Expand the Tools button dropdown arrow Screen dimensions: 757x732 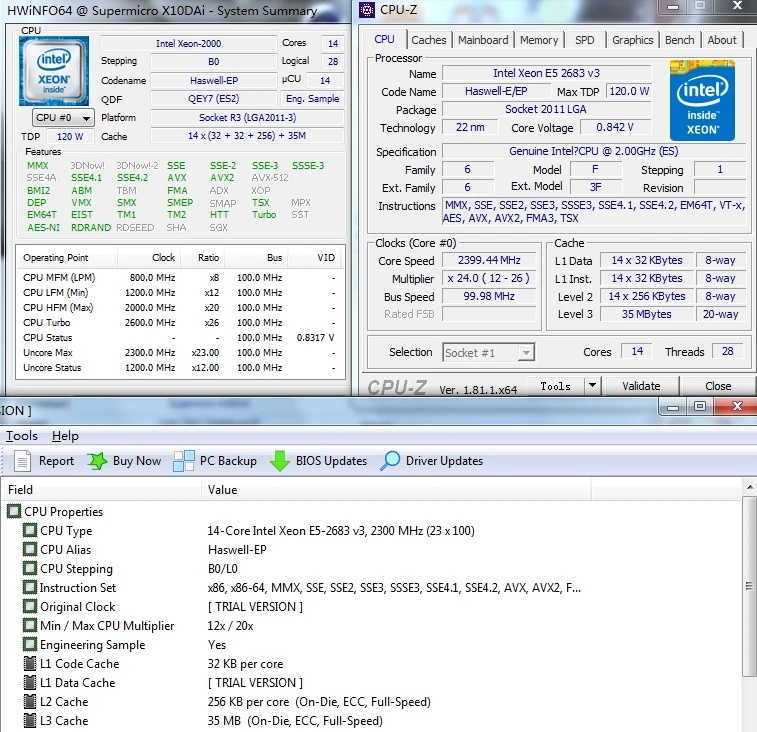(592, 386)
